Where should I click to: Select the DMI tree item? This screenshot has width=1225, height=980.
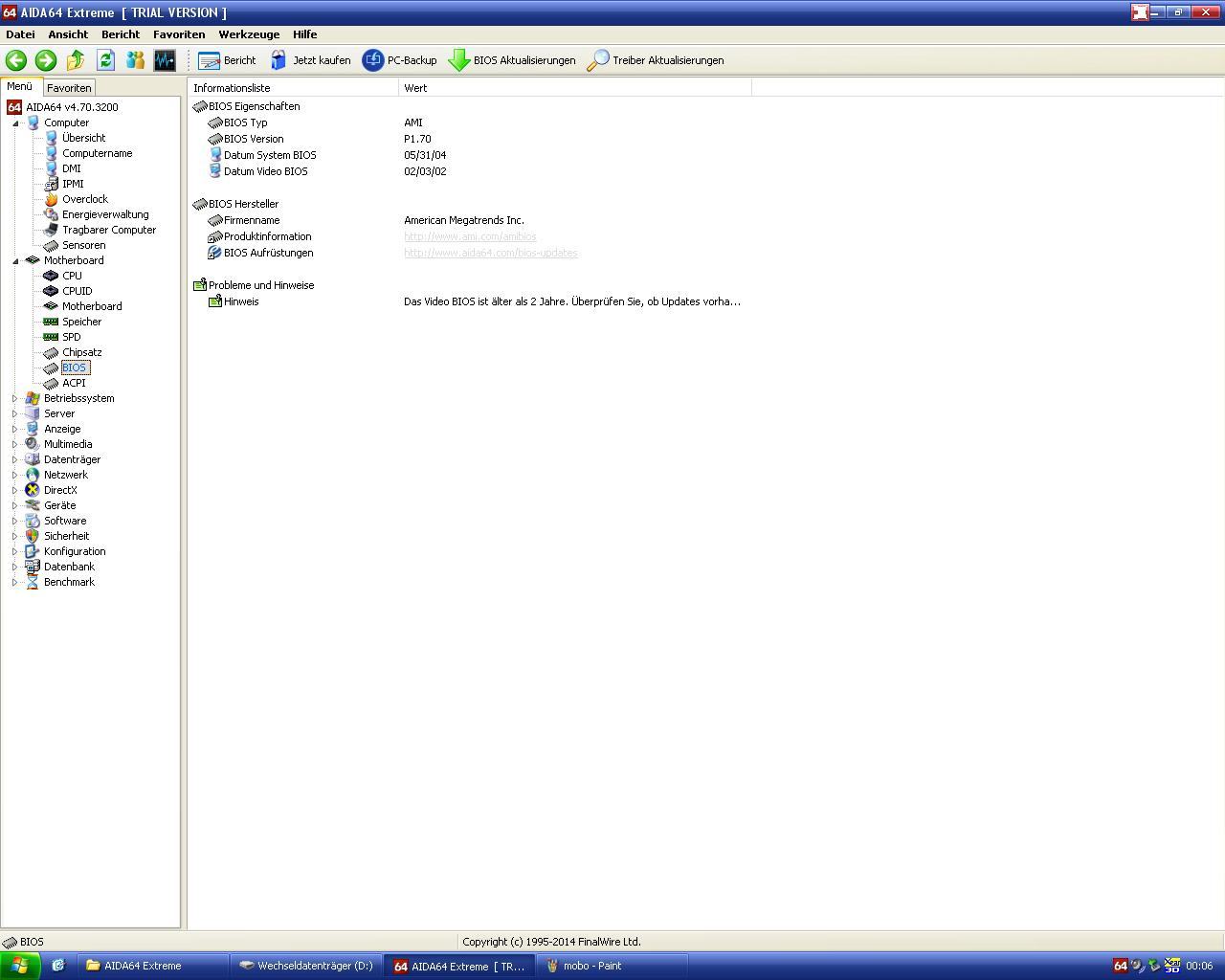(x=71, y=168)
